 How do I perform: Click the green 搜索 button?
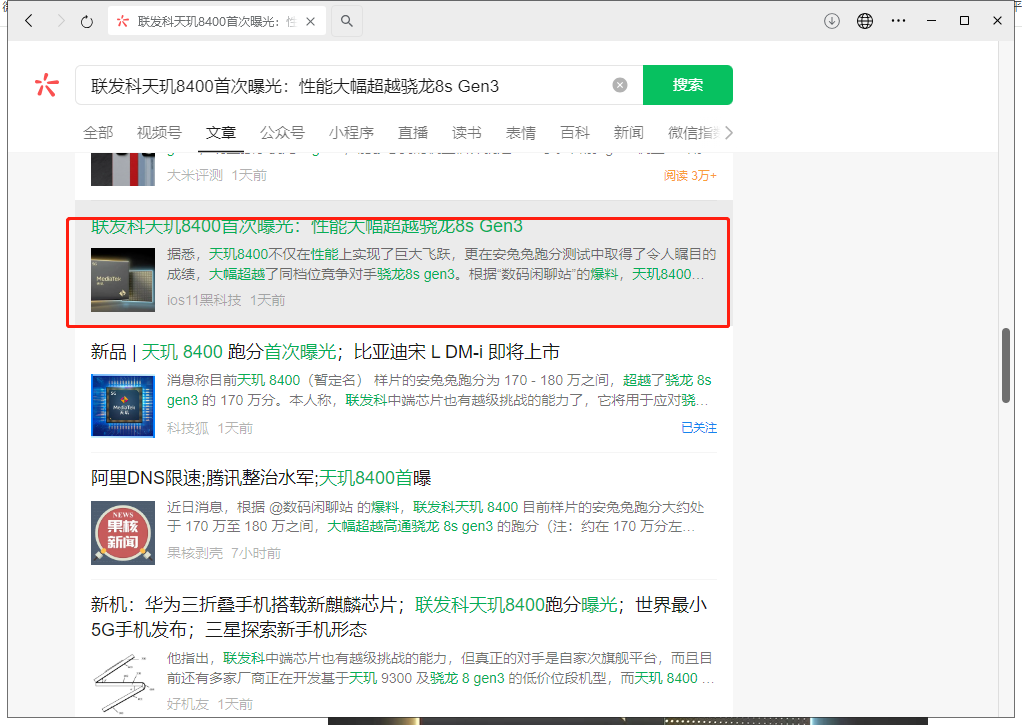[x=688, y=85]
